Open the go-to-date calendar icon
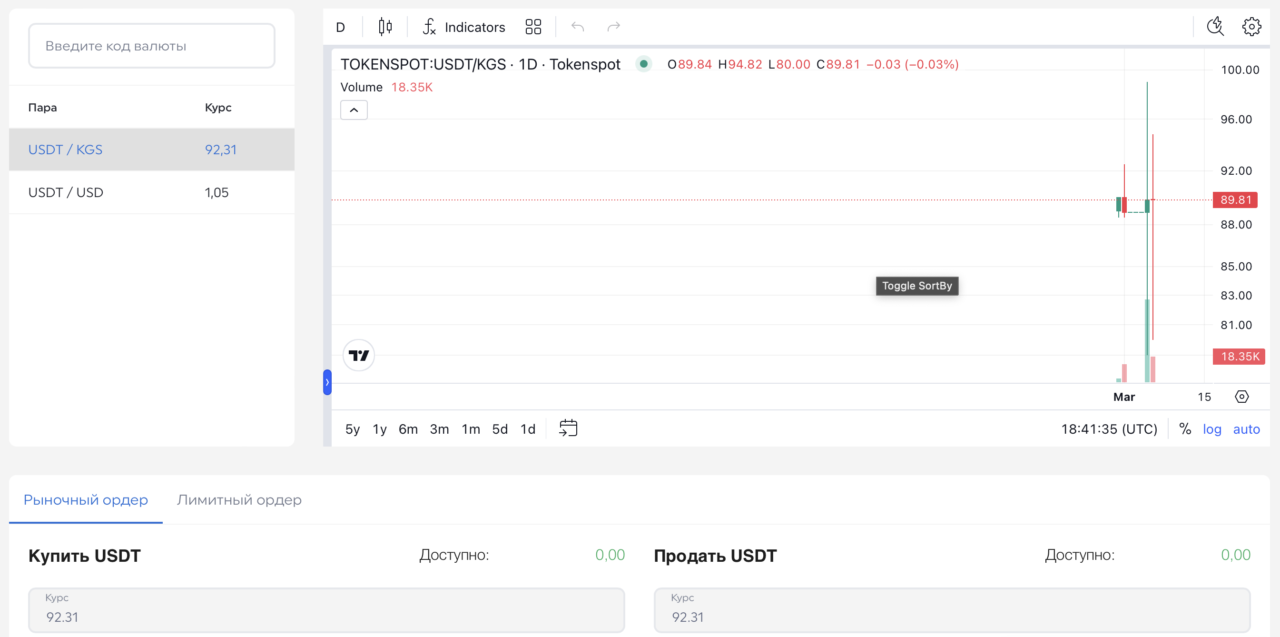The height and width of the screenshot is (637, 1280). point(568,429)
